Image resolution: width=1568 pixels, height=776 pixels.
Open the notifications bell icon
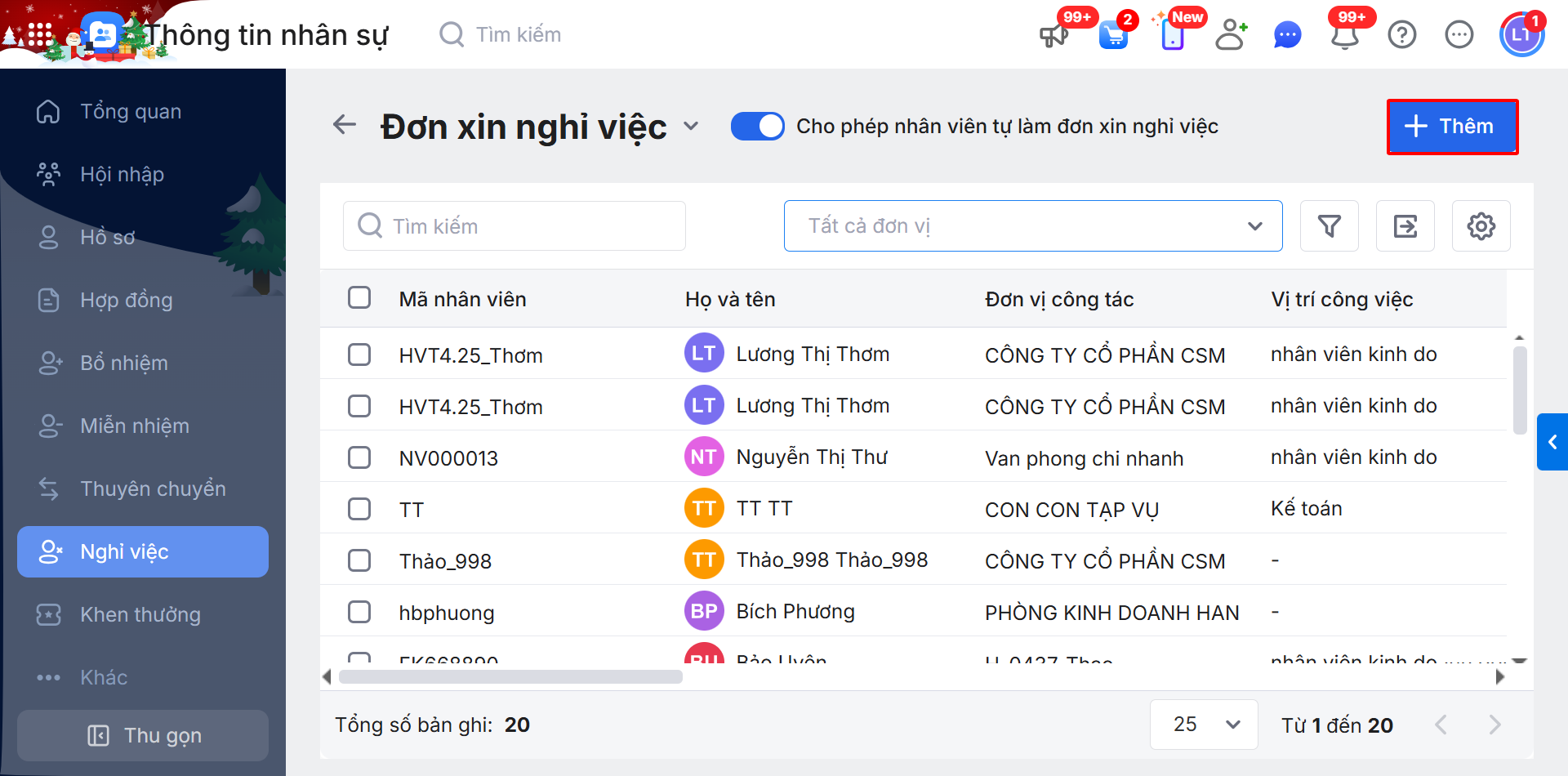[x=1345, y=35]
